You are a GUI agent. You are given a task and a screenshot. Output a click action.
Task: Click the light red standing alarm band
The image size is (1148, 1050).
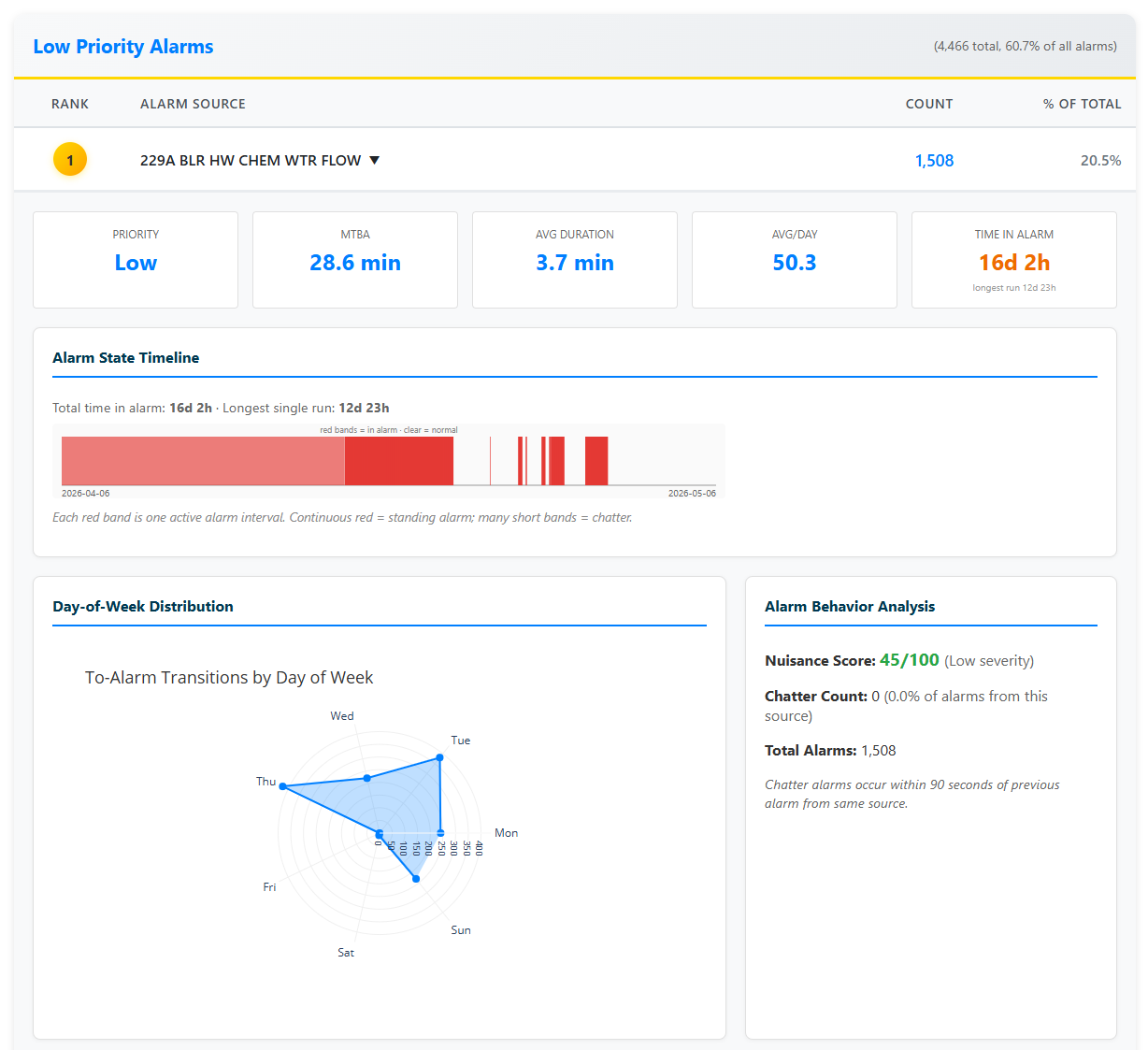point(203,461)
